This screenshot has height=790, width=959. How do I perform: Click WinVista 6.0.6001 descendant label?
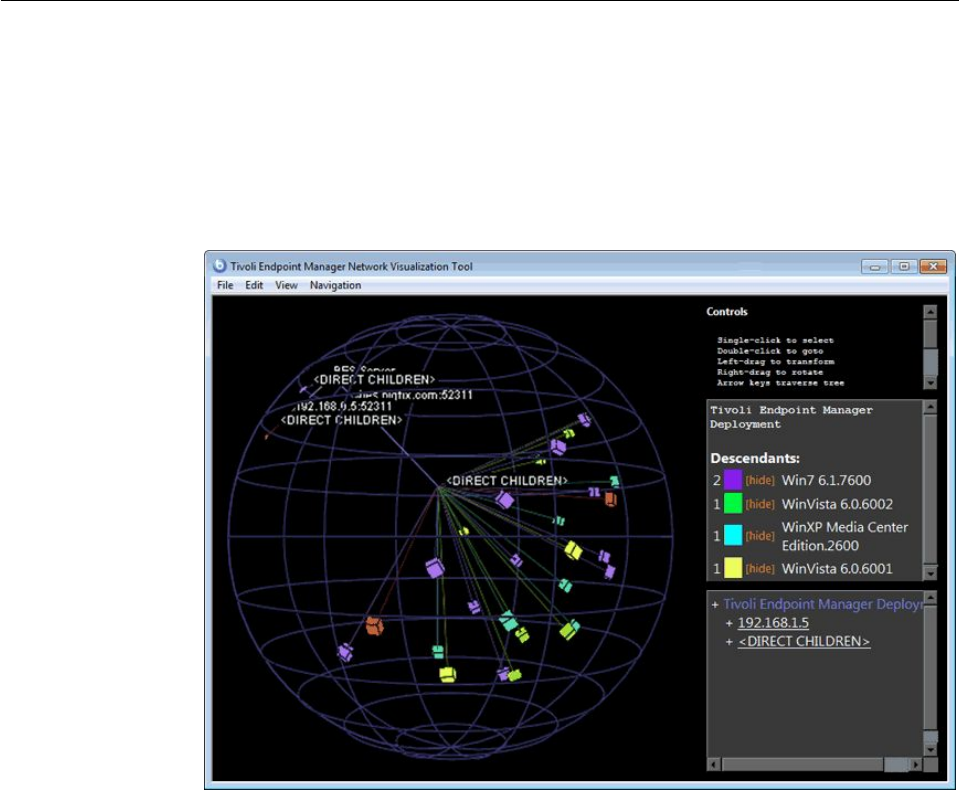(837, 568)
